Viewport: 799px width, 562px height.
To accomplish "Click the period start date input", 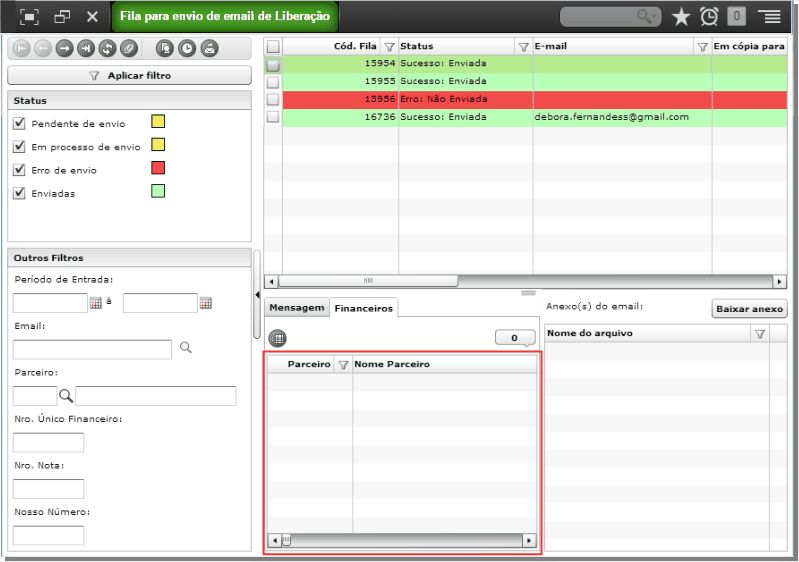I will (50, 303).
